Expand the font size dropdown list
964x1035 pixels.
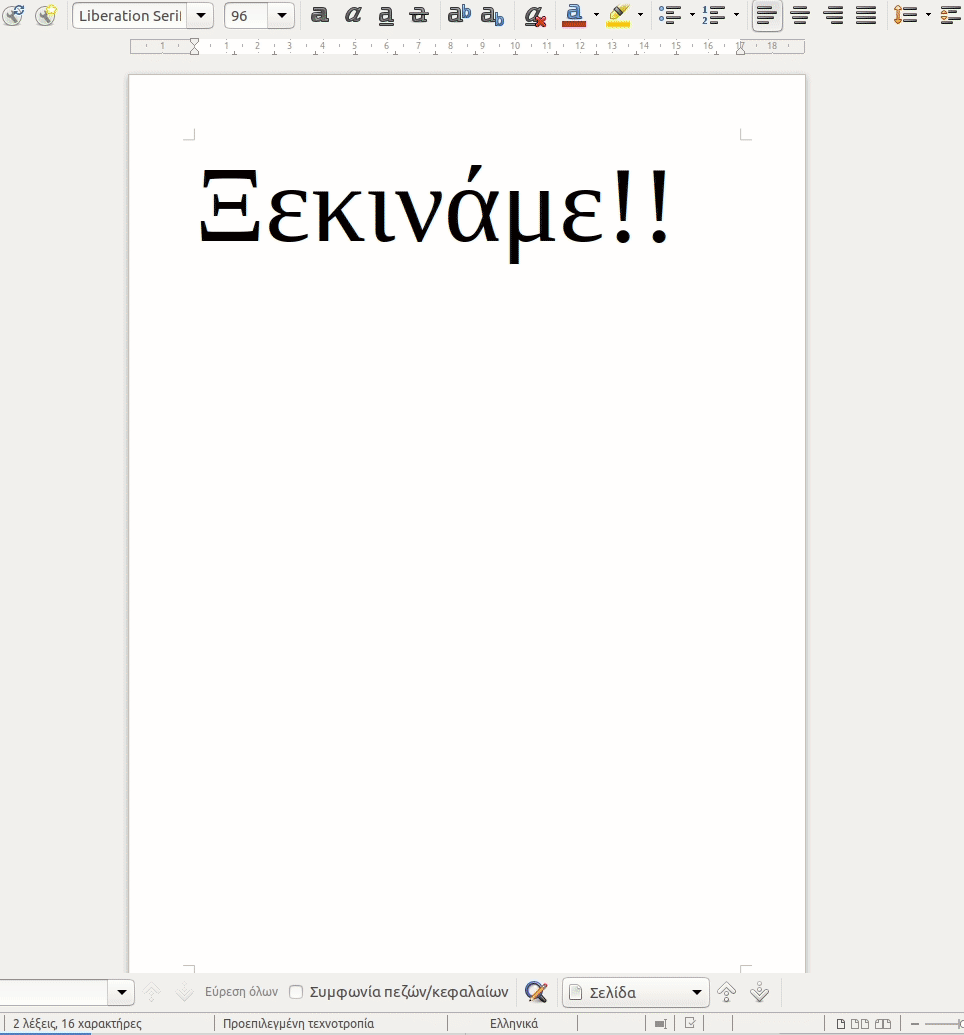point(282,15)
